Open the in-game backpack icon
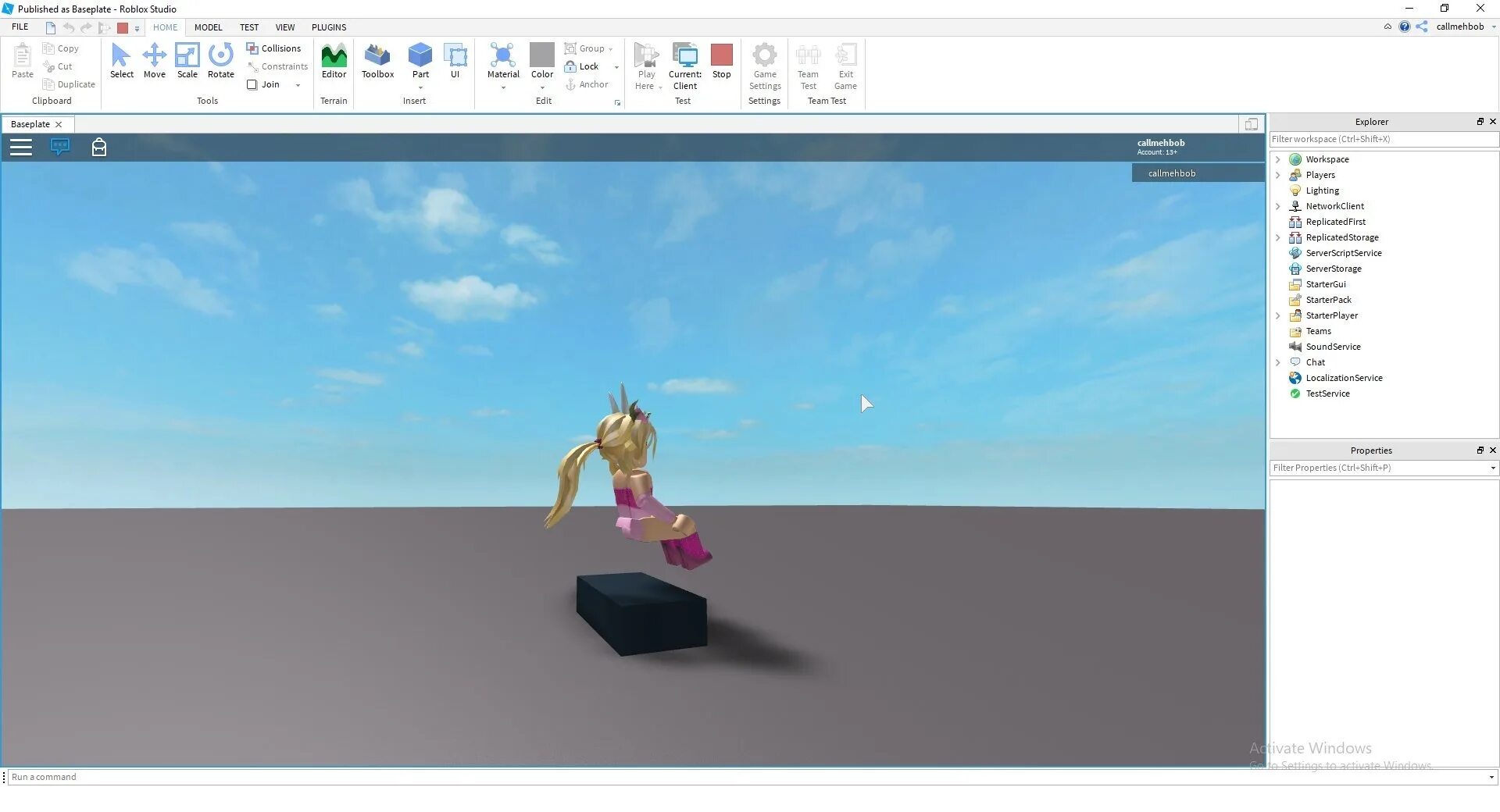This screenshot has height=812, width=1500. pyautogui.click(x=99, y=147)
